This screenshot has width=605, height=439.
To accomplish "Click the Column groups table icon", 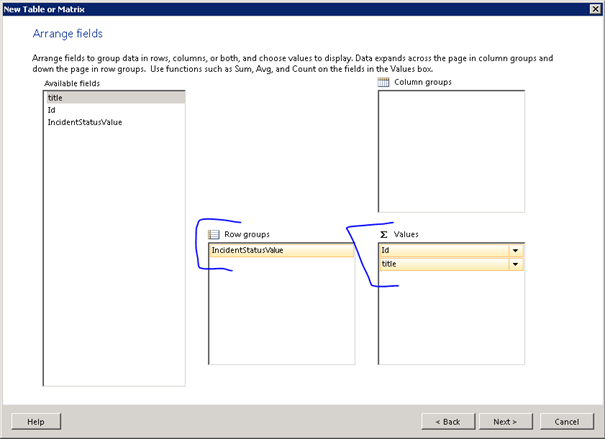I will coord(383,82).
